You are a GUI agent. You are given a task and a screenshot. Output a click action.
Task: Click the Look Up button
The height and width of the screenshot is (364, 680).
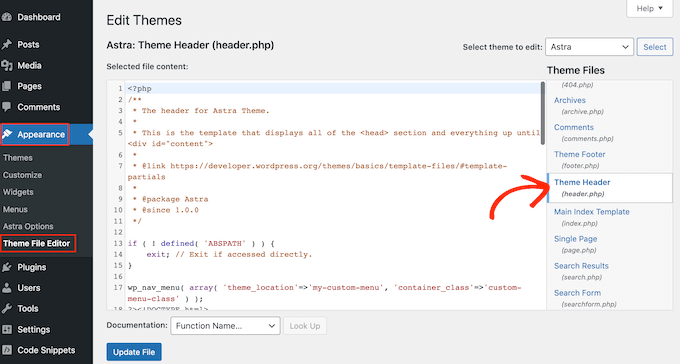[x=305, y=326]
